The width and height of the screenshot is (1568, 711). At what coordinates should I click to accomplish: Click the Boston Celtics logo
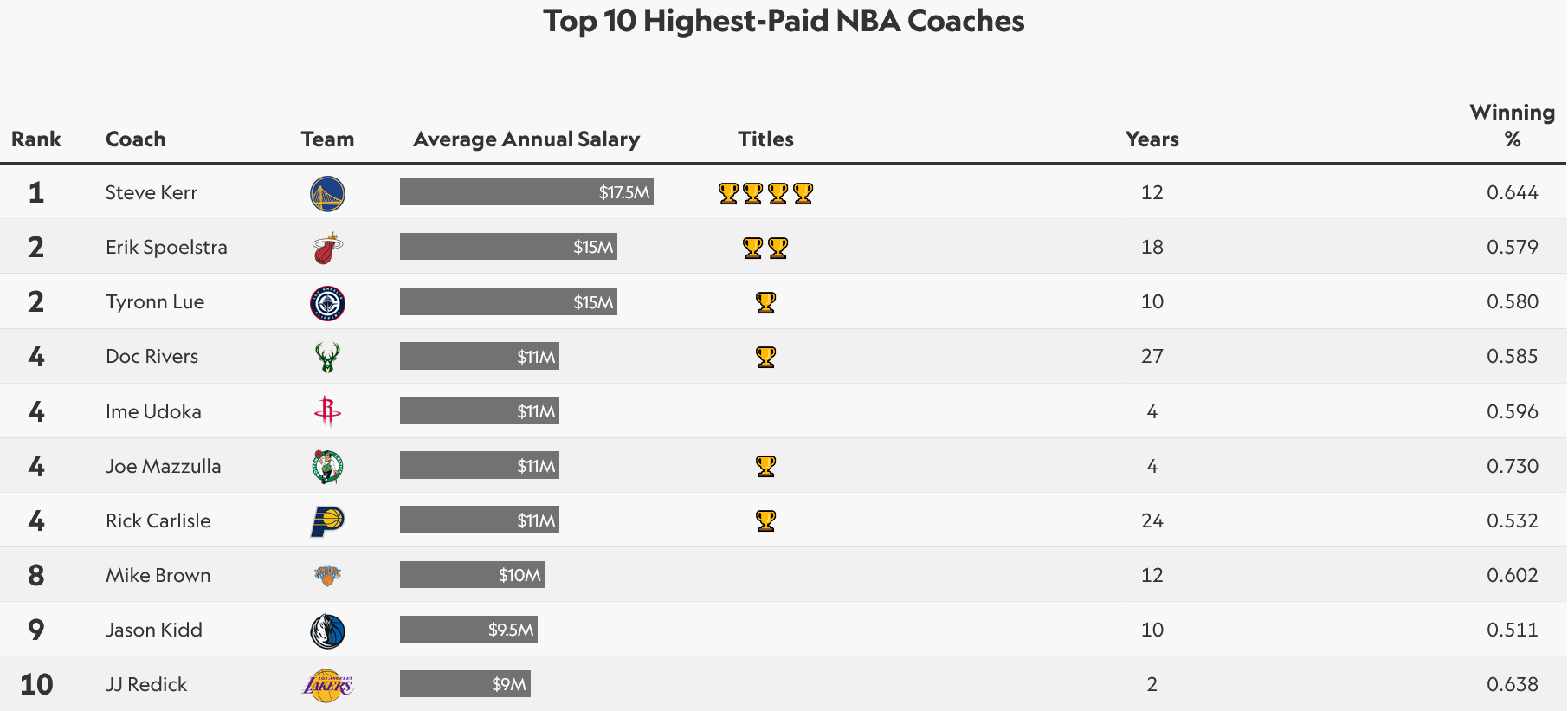tap(327, 467)
